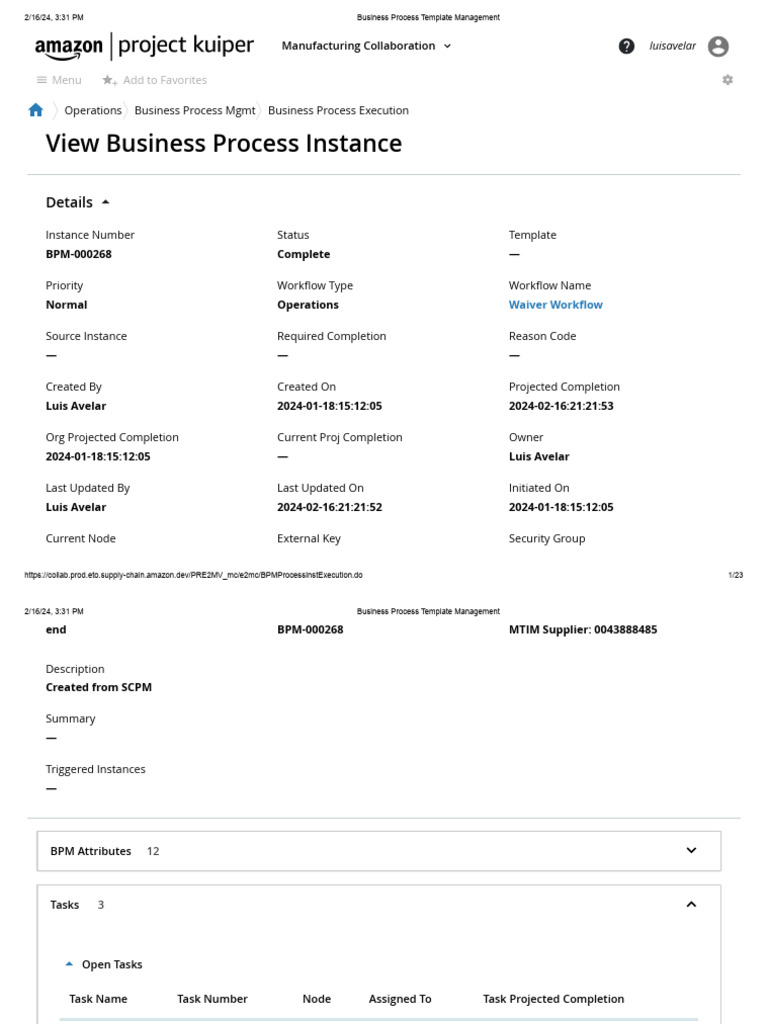The width and height of the screenshot is (768, 1024).
Task: Sort by Task Name column header
Action: click(98, 999)
